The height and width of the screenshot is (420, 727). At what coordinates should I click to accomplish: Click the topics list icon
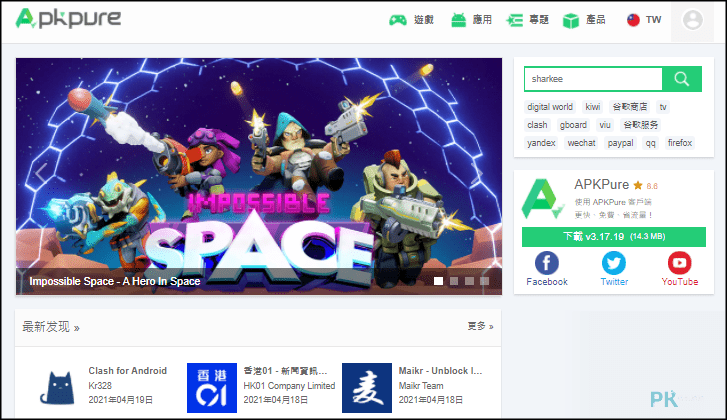[x=515, y=20]
